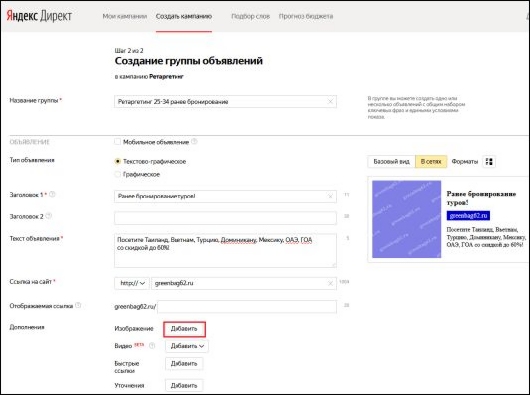Open Прогноз бюджета
530x395 pixels.
tap(306, 16)
